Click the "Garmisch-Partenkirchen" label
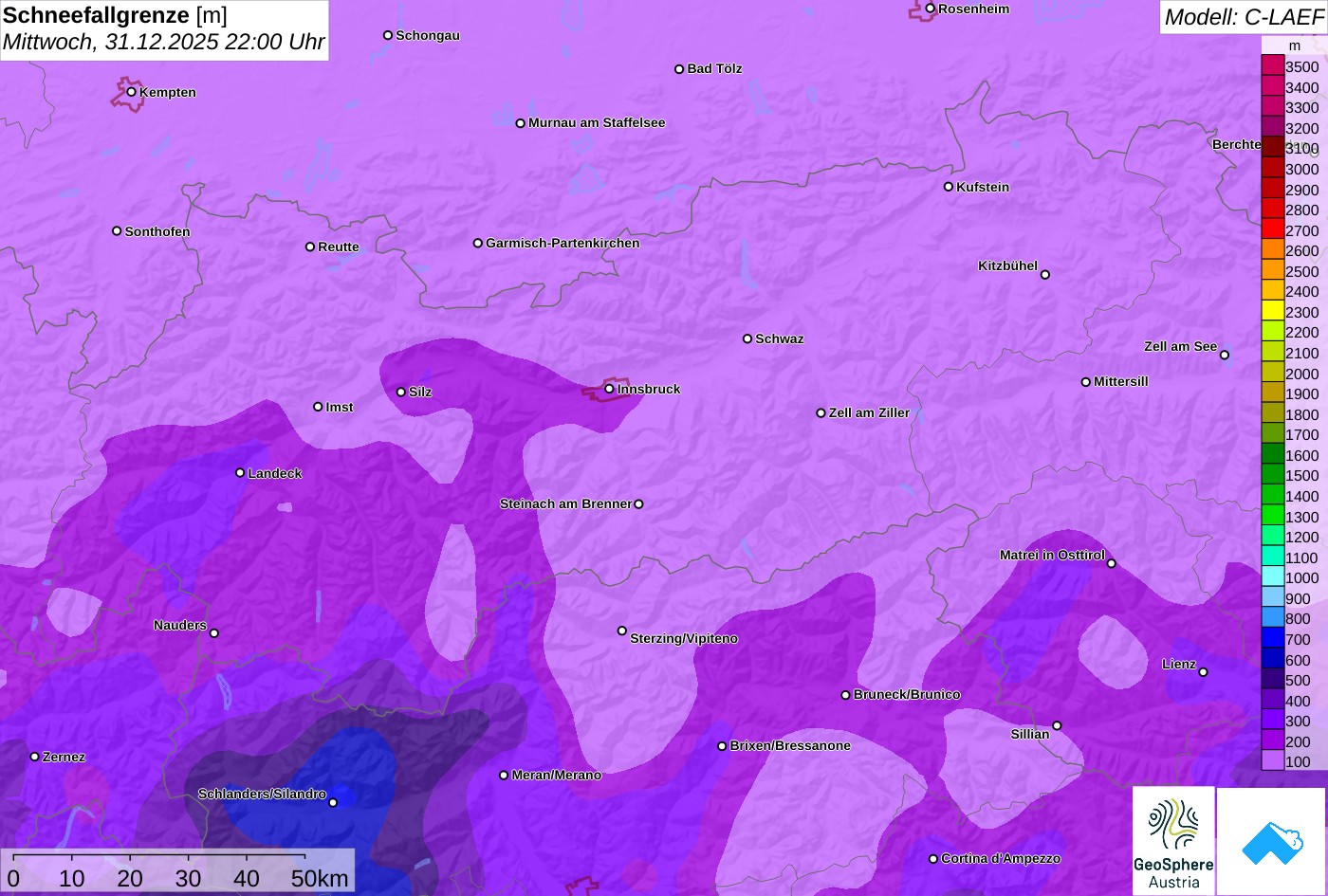 pos(563,243)
